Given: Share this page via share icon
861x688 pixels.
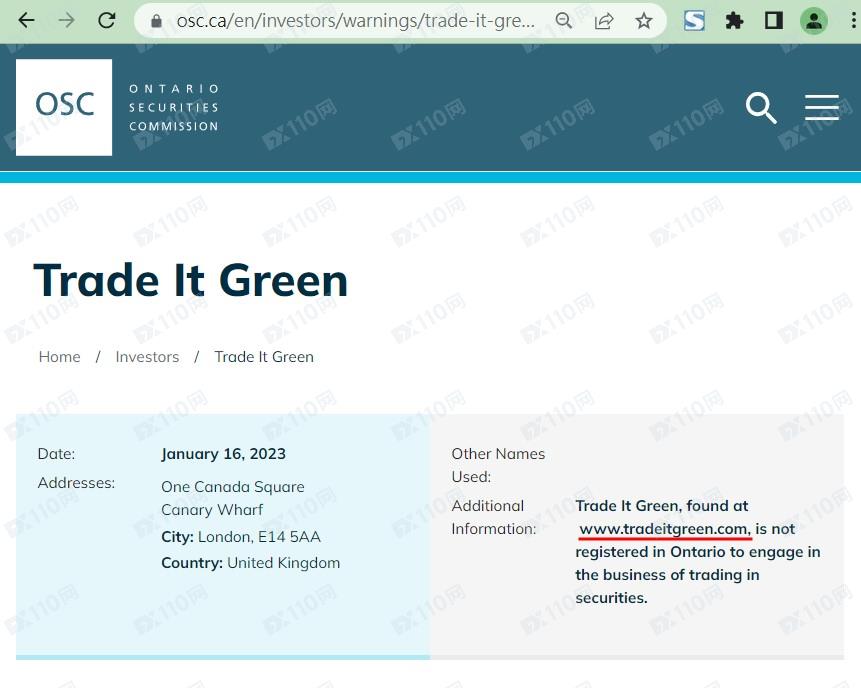Looking at the screenshot, I should click(x=603, y=21).
